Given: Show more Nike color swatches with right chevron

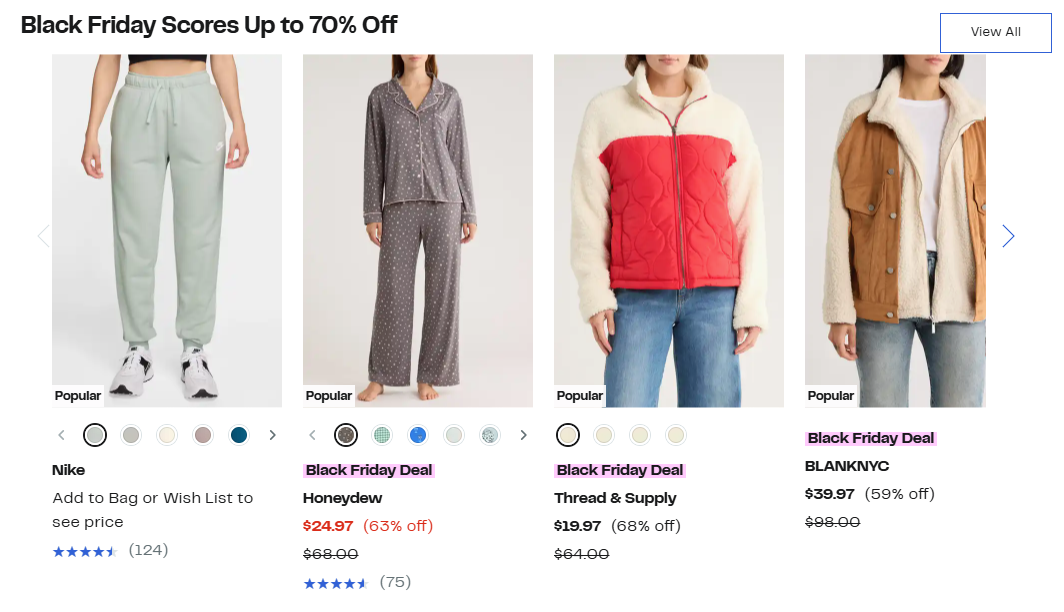Looking at the screenshot, I should 272,435.
